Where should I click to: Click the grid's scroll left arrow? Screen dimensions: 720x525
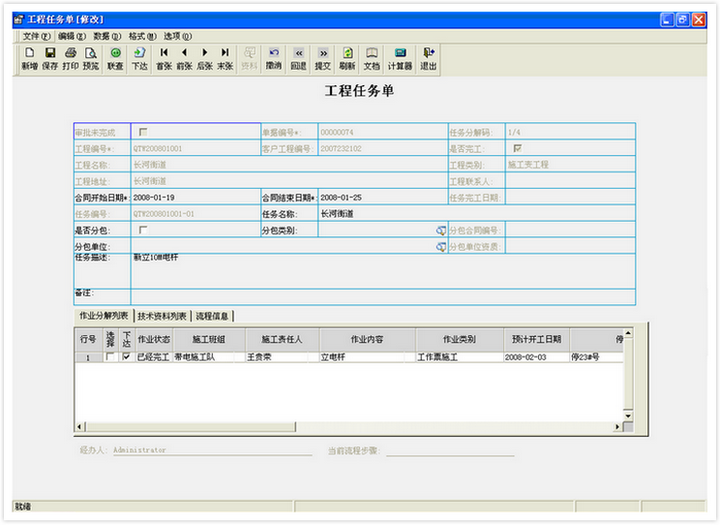(80, 427)
